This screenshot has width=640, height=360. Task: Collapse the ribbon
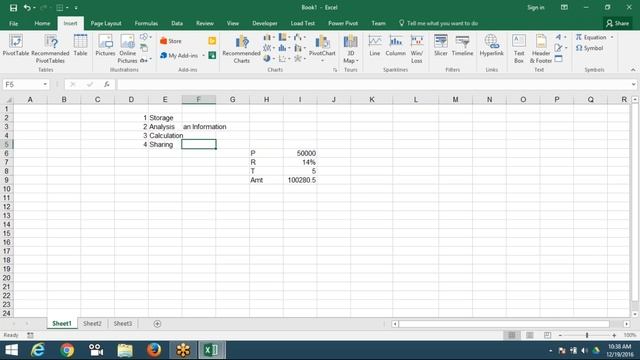pos(633,70)
